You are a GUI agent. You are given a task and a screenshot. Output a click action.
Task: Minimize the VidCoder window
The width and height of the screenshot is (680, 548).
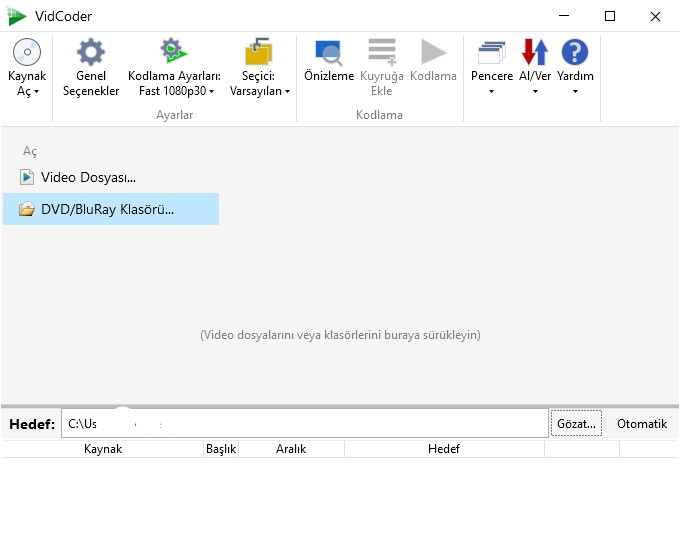(x=564, y=16)
